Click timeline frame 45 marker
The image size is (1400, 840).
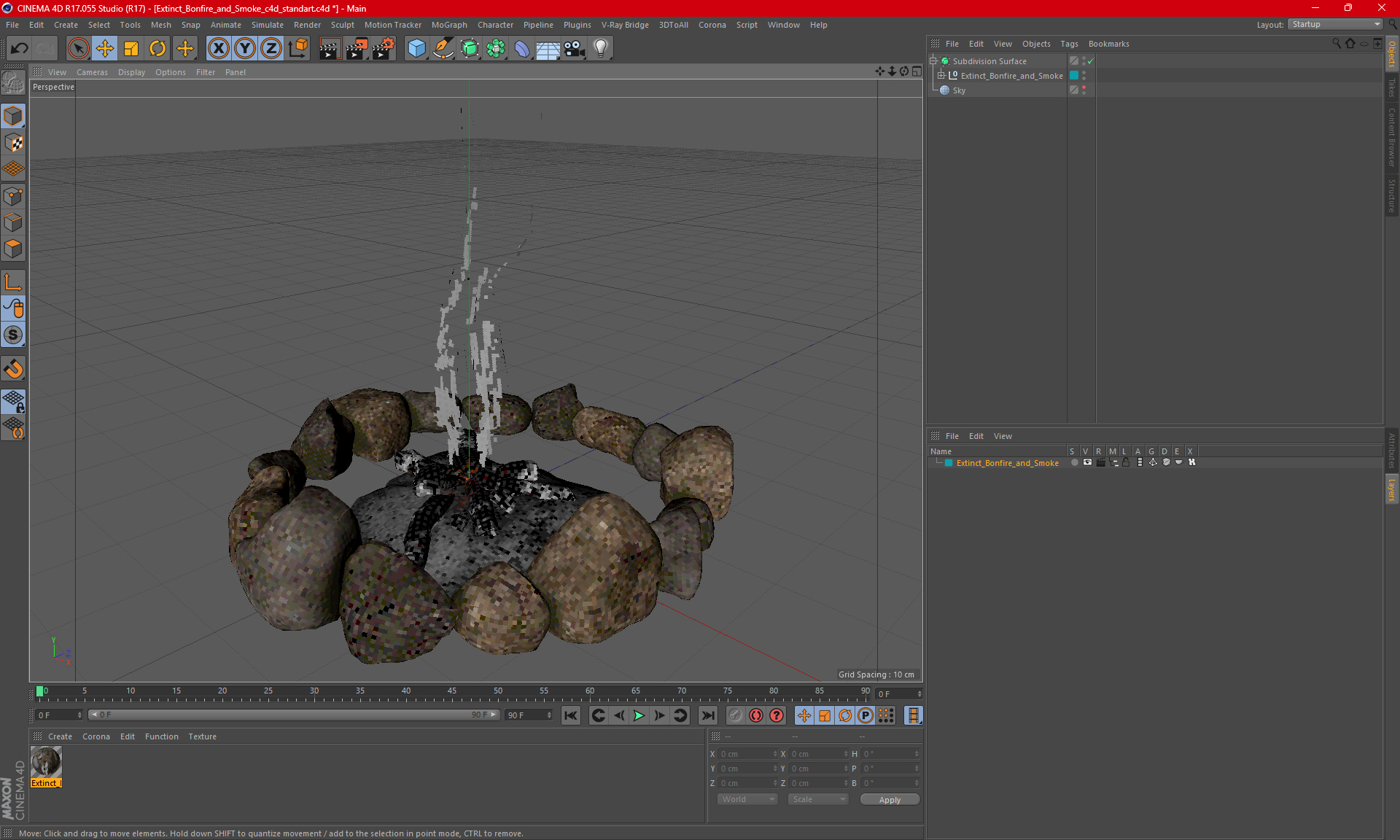click(452, 691)
